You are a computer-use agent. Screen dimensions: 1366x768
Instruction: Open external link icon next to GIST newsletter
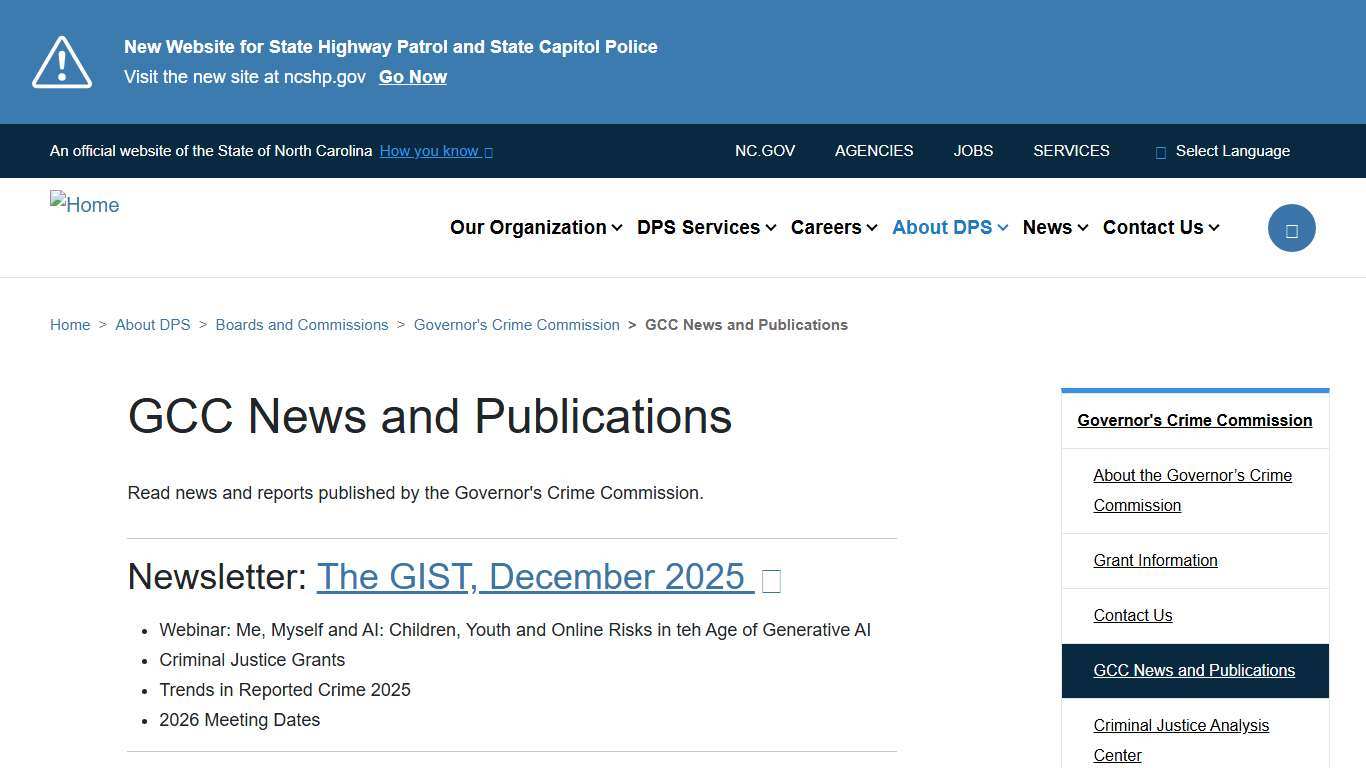pyautogui.click(x=770, y=580)
